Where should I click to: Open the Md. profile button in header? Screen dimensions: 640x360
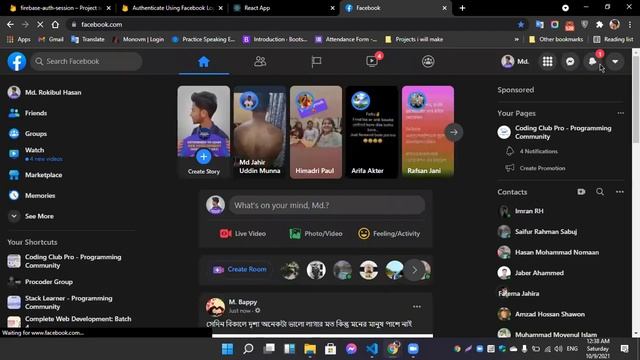tap(515, 62)
